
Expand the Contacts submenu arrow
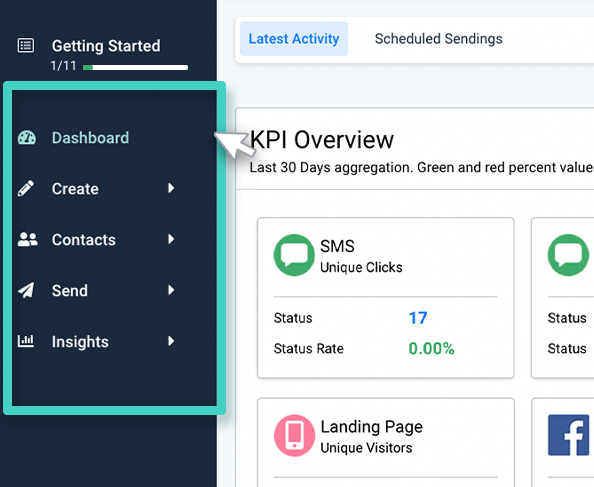(x=171, y=239)
